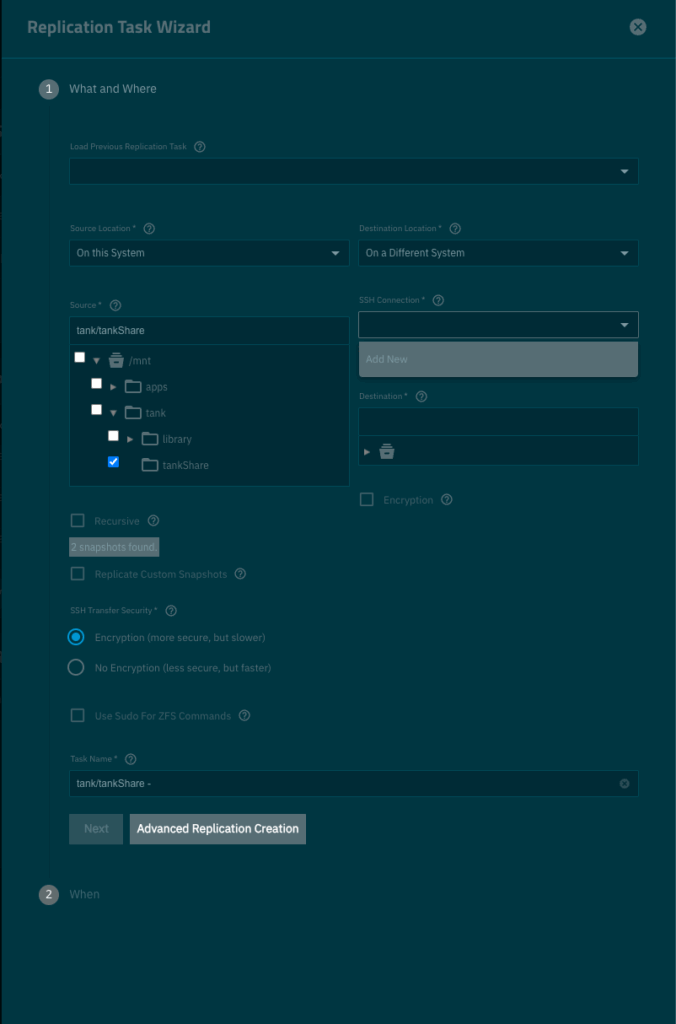Open help for SSH Connection
Image resolution: width=676 pixels, height=1024 pixels.
[438, 300]
